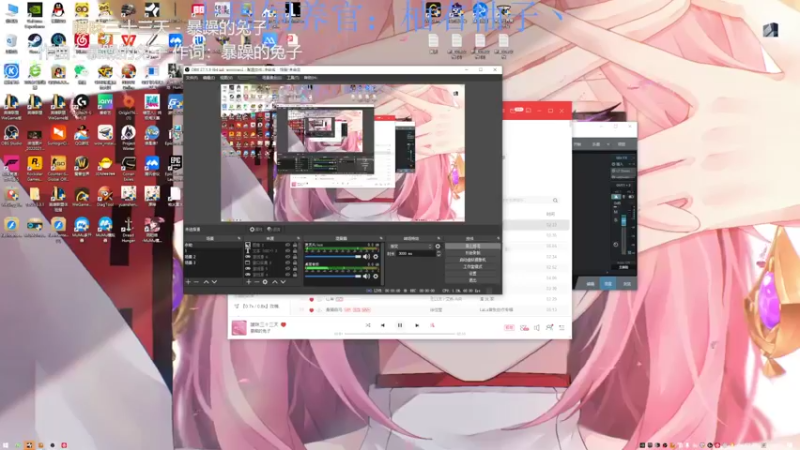Lock the image source in OBS Sources
This screenshot has width=800, height=450.
click(x=295, y=245)
